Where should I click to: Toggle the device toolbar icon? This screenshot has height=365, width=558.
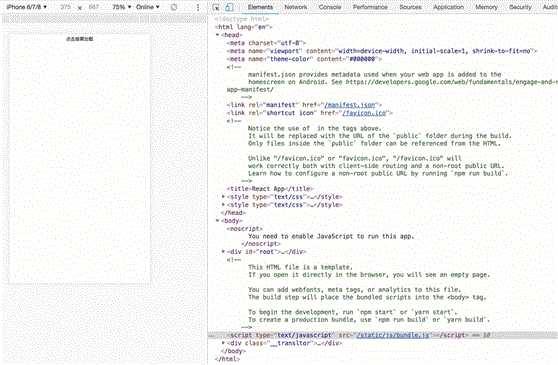click(x=230, y=7)
